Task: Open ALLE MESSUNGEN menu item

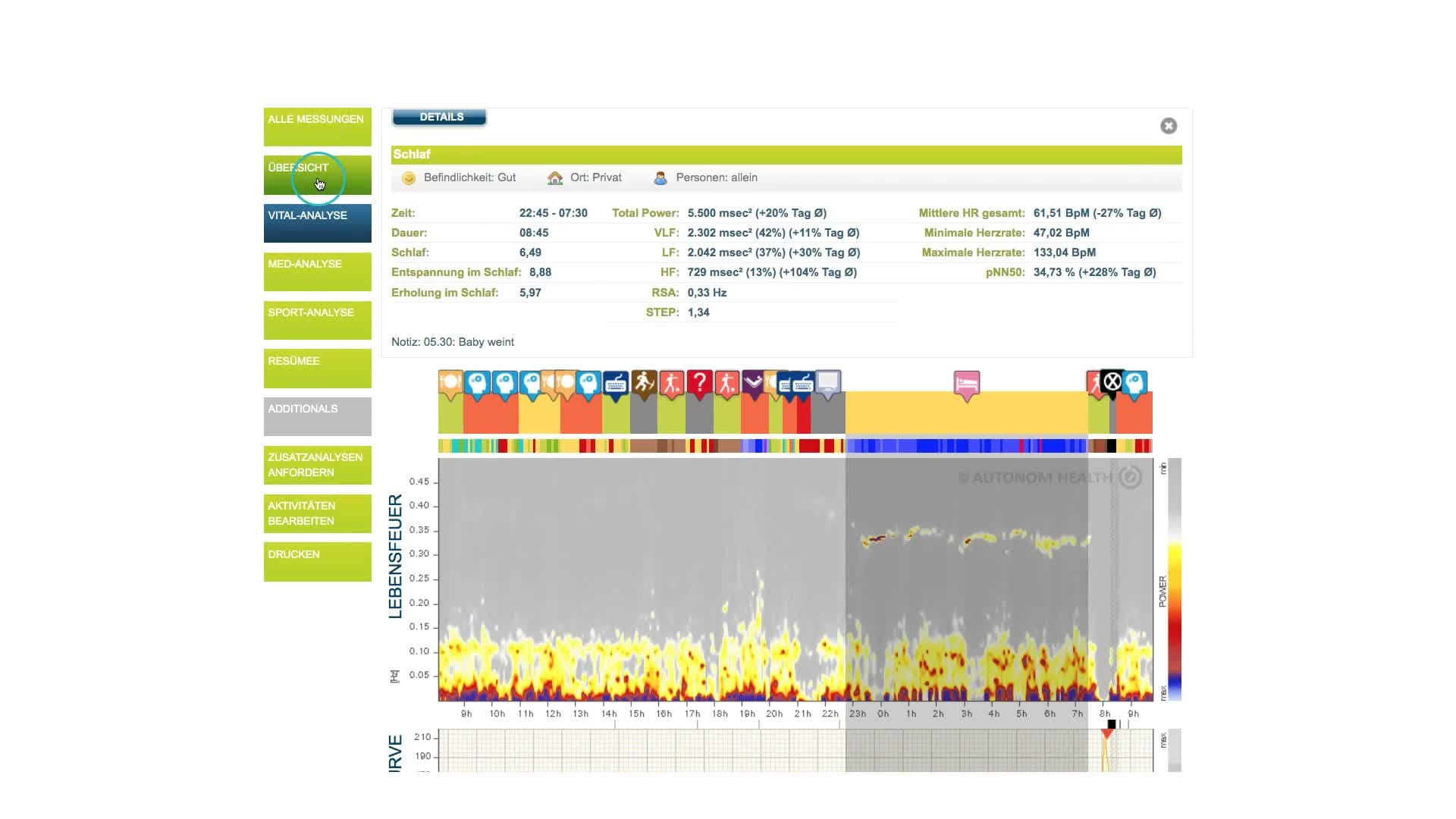Action: coord(317,127)
